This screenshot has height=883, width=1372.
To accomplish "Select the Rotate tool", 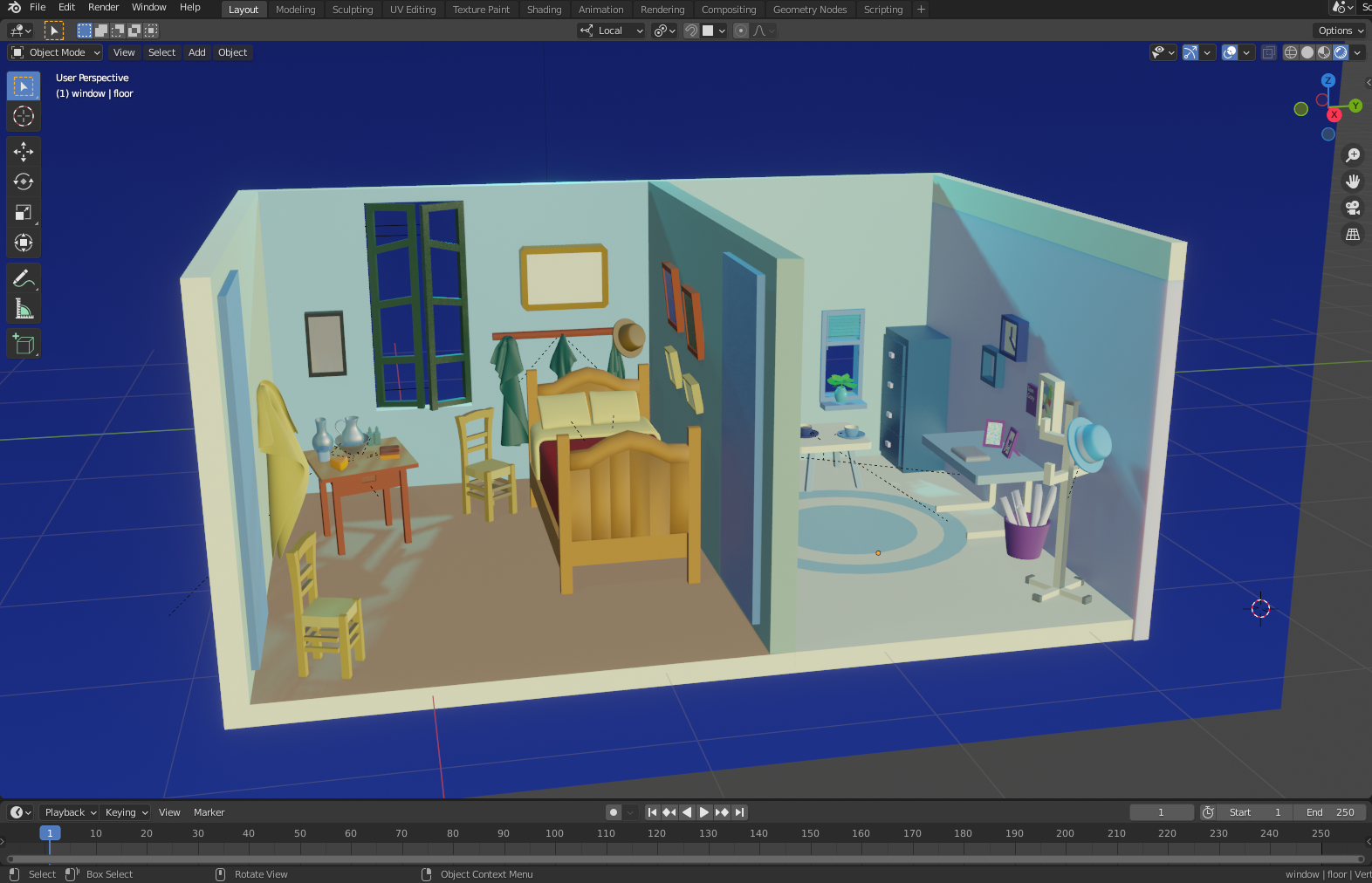I will click(24, 181).
